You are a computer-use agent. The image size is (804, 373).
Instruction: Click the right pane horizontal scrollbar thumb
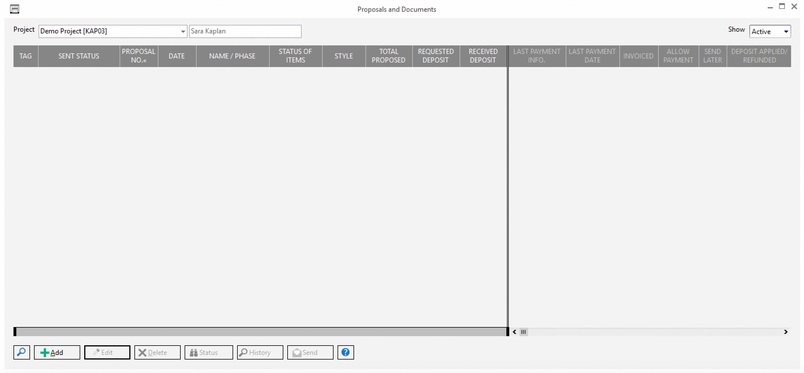[x=524, y=332]
